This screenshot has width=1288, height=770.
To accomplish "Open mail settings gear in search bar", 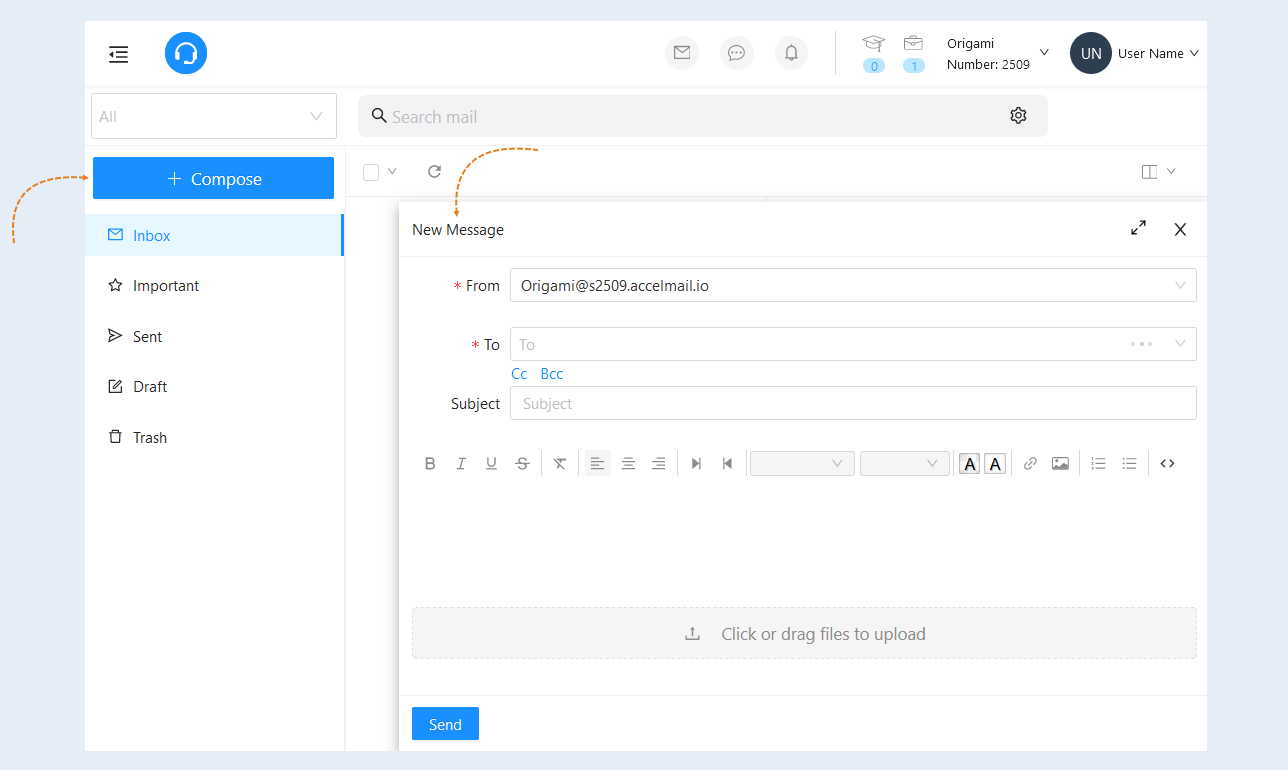I will click(x=1018, y=116).
